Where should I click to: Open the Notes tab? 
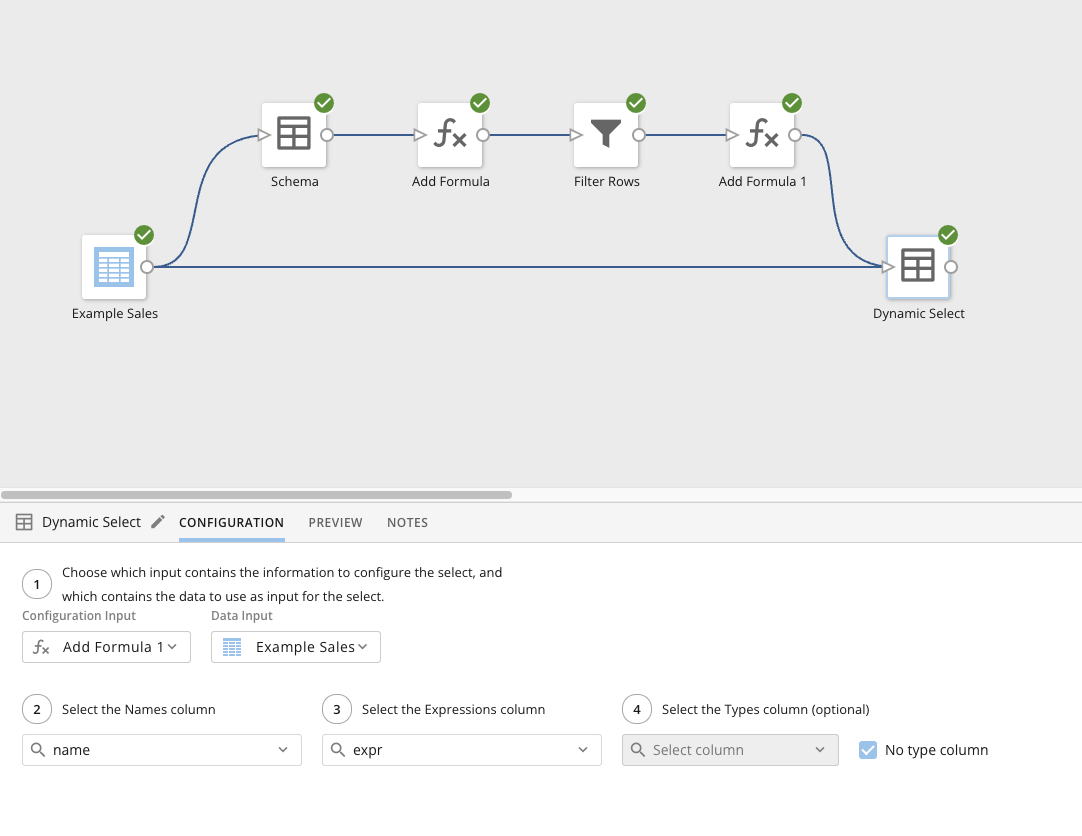tap(407, 522)
